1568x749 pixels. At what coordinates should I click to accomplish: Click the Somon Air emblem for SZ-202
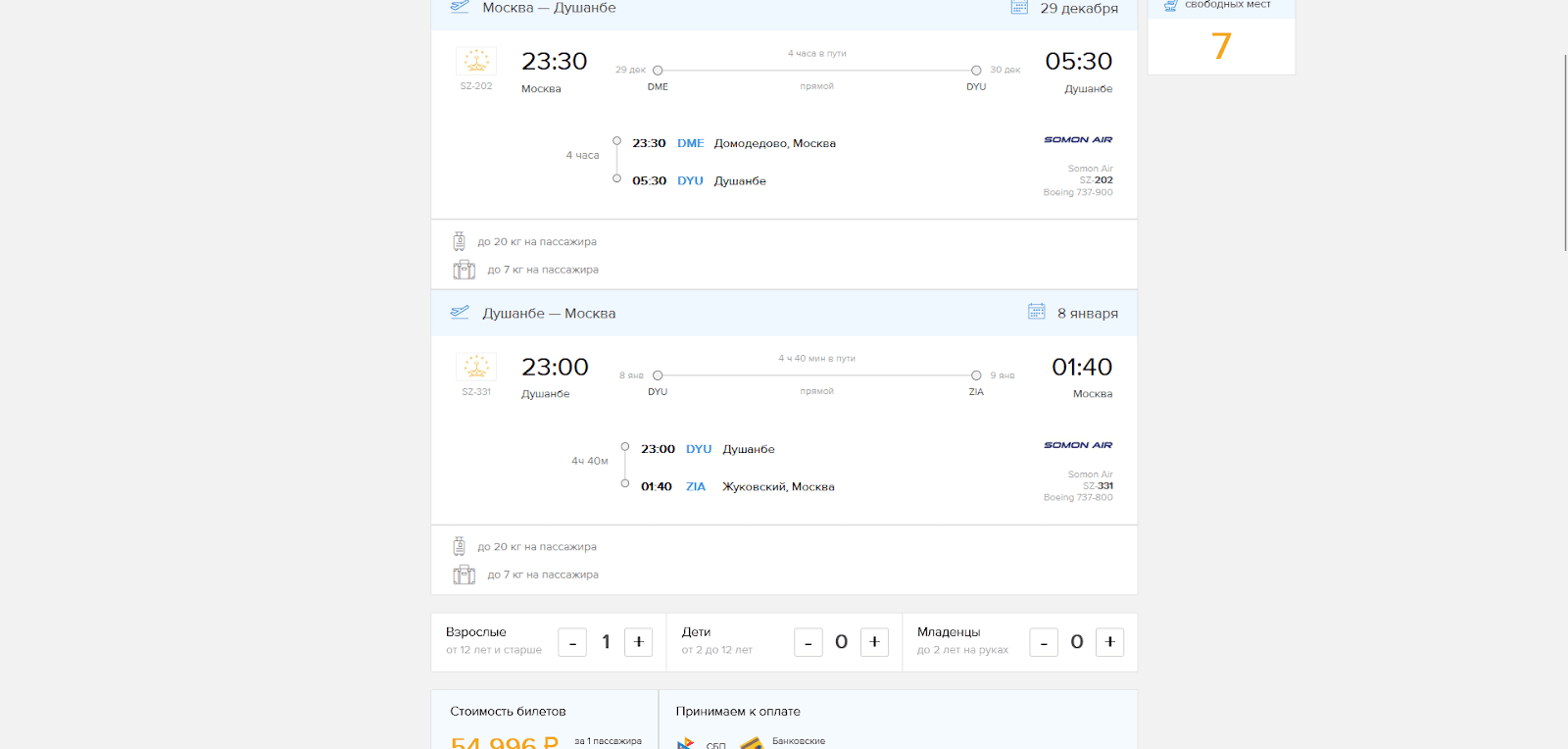coord(476,61)
